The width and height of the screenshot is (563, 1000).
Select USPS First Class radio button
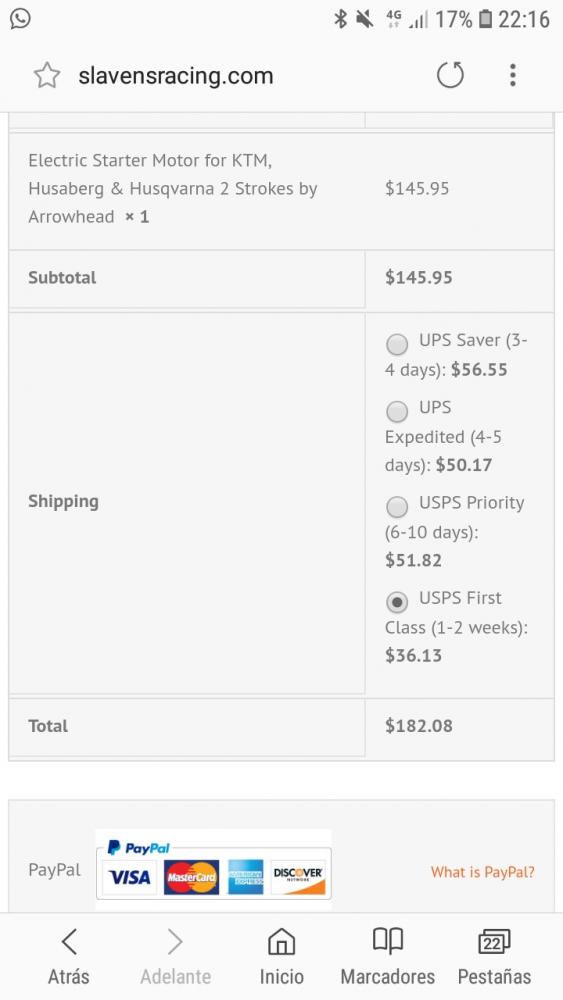pos(397,602)
